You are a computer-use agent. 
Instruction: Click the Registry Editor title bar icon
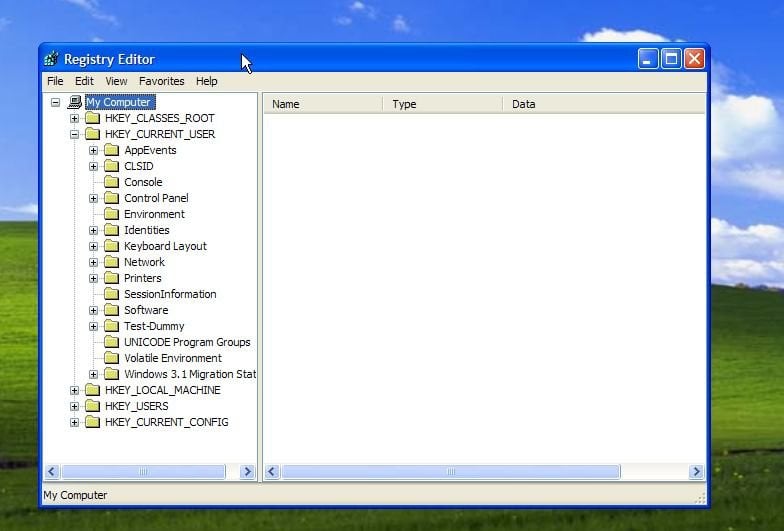coord(51,59)
